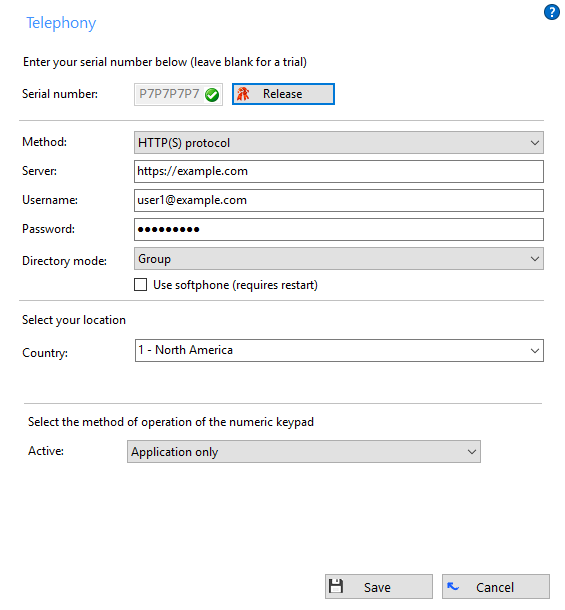Open the Method dropdown showing HTTP(S) protocol

(339, 142)
